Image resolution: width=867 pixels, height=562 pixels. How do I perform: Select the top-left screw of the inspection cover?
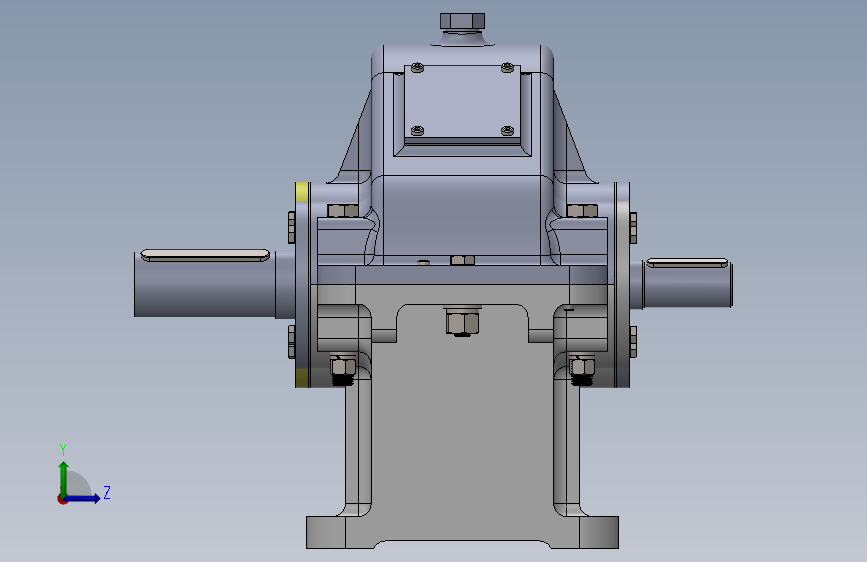tap(418, 68)
